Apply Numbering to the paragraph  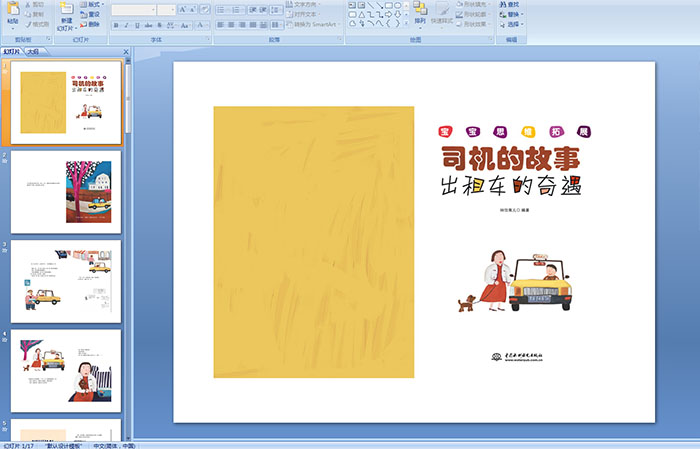tap(237, 10)
